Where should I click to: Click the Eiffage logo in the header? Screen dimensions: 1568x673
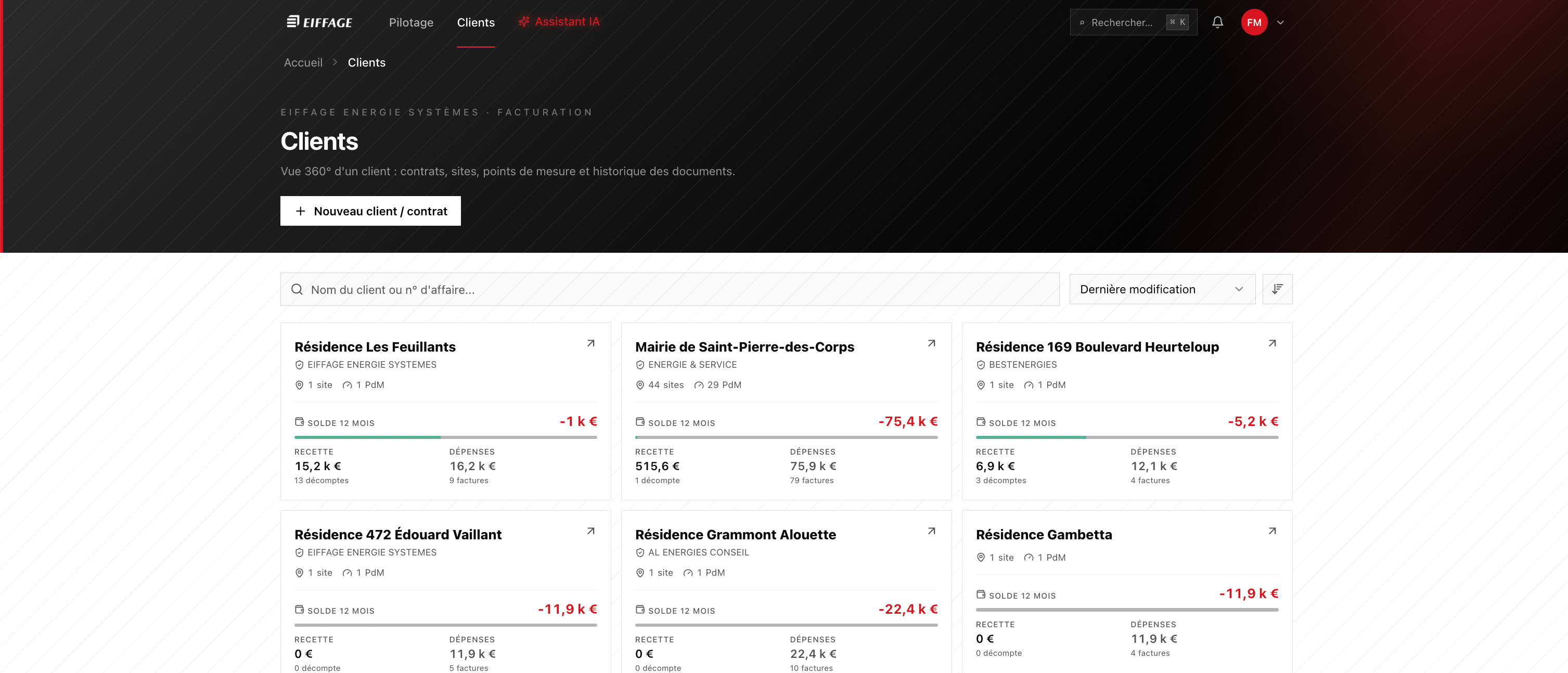(319, 22)
